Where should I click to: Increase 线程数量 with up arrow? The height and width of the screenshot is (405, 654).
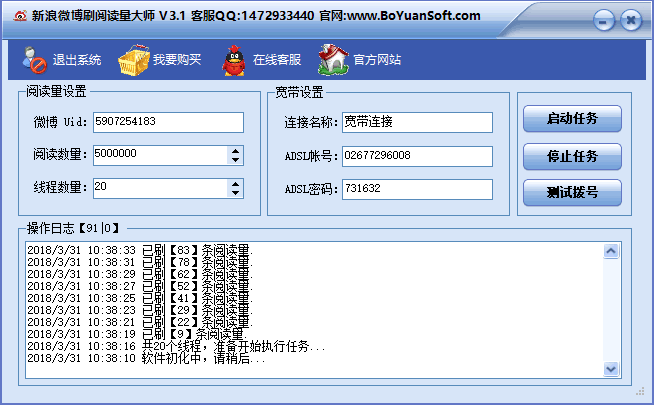point(236,184)
